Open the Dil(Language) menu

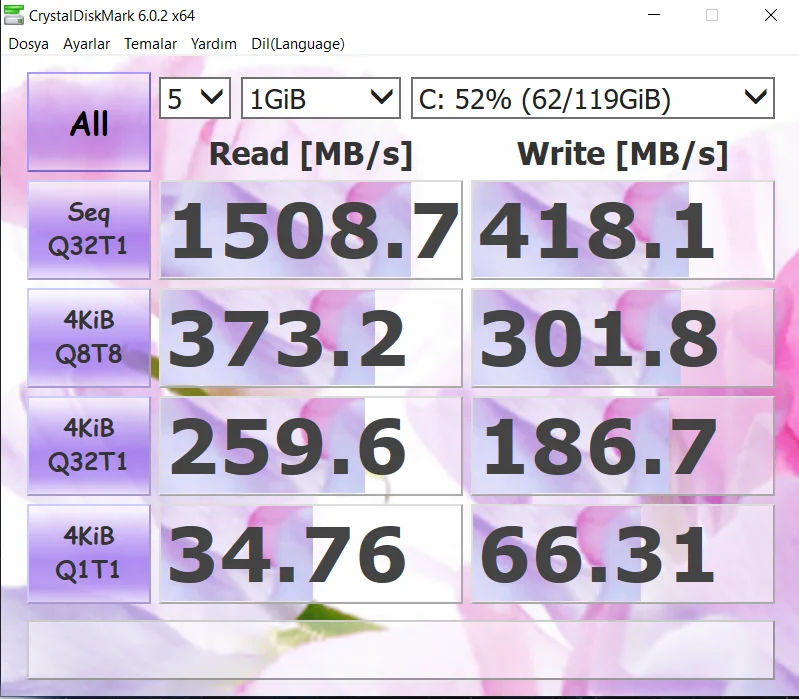tap(298, 44)
